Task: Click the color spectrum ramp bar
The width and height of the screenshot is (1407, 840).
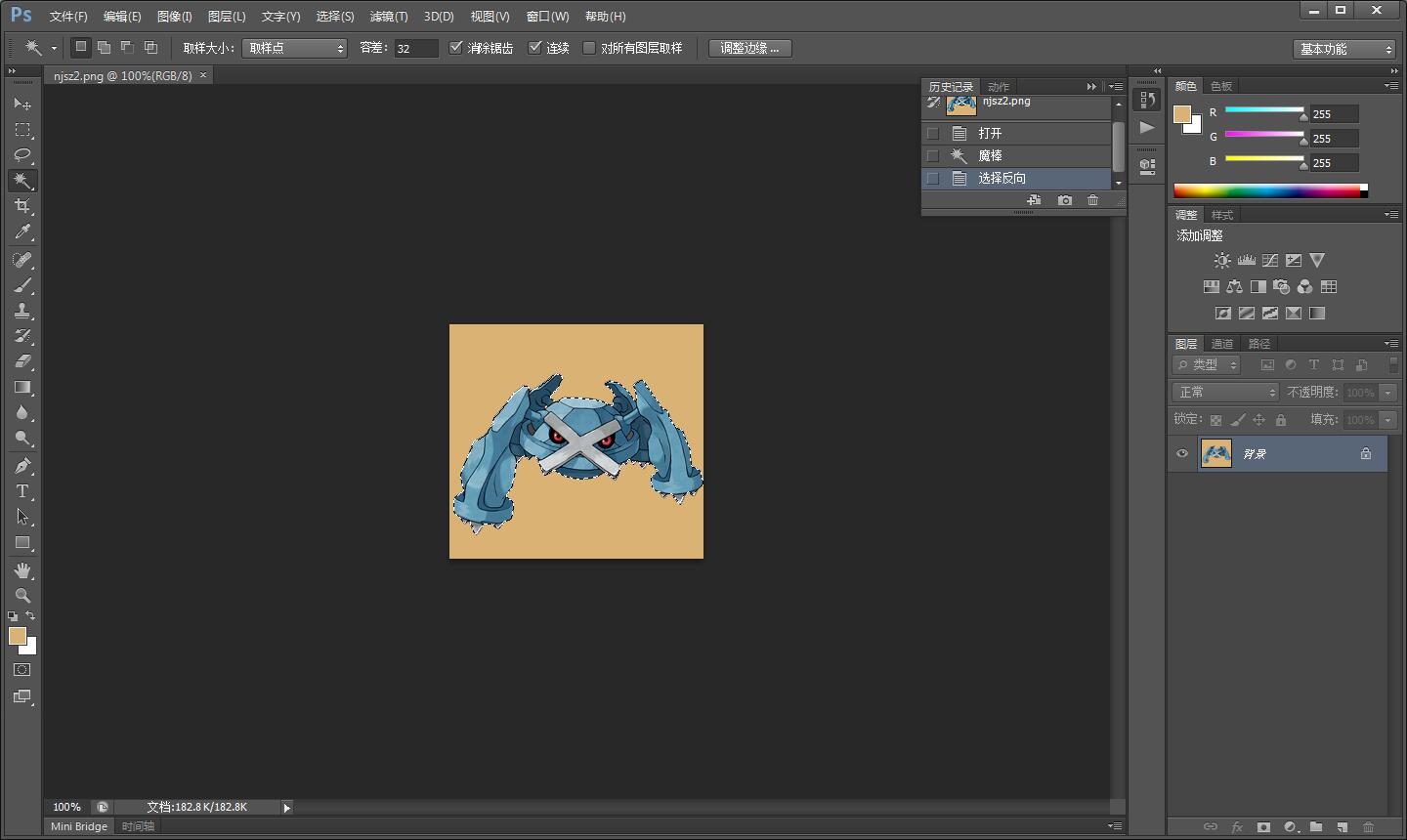Action: point(1266,191)
